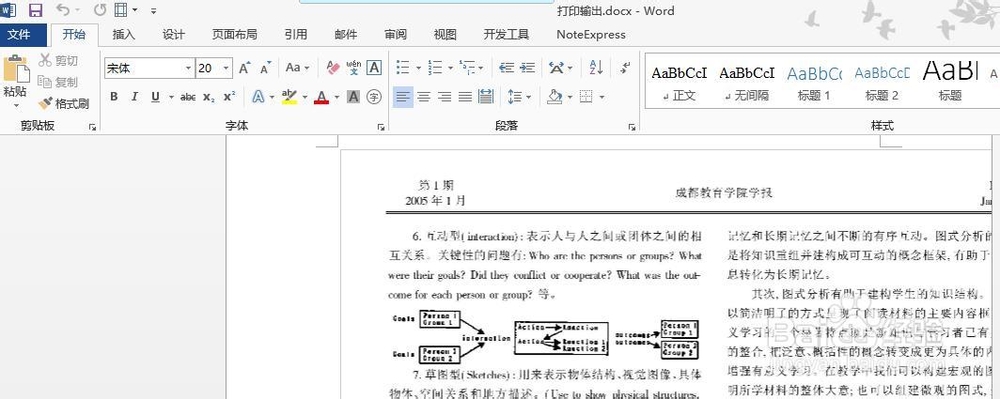1000x399 pixels.
Task: Click the text effects outlined A icon
Action: [x=258, y=97]
